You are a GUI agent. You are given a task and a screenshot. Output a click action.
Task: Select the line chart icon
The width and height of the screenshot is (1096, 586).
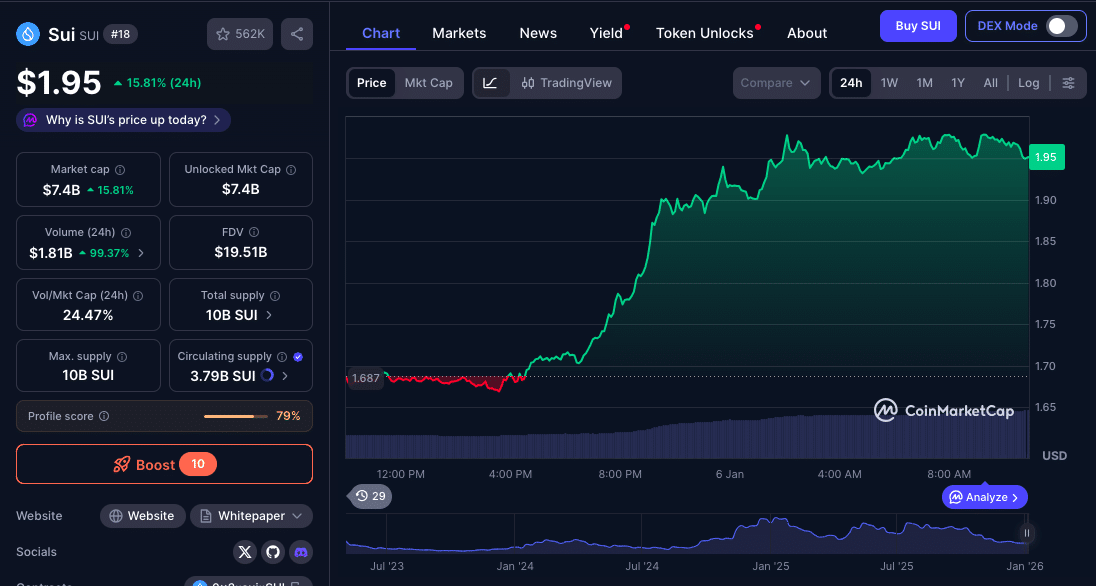[490, 83]
